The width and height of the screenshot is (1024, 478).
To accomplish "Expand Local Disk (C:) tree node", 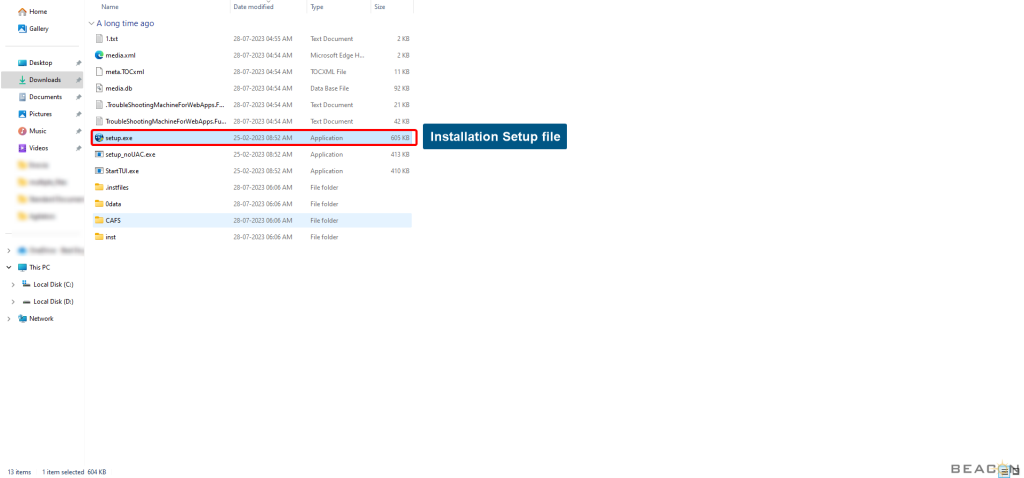I will tap(13, 285).
